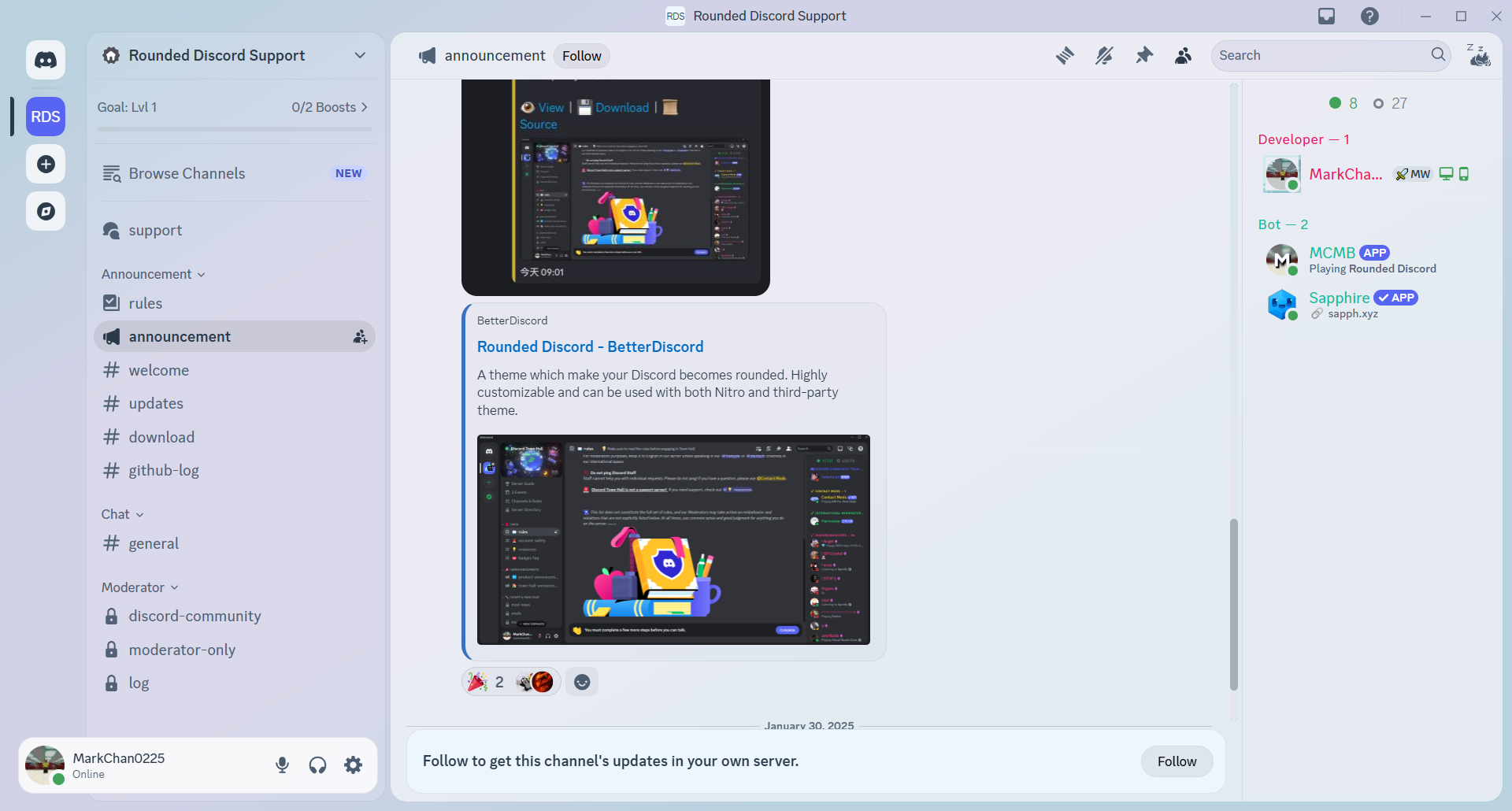Toggle the member list icon
1512x811 pixels.
(x=1183, y=55)
